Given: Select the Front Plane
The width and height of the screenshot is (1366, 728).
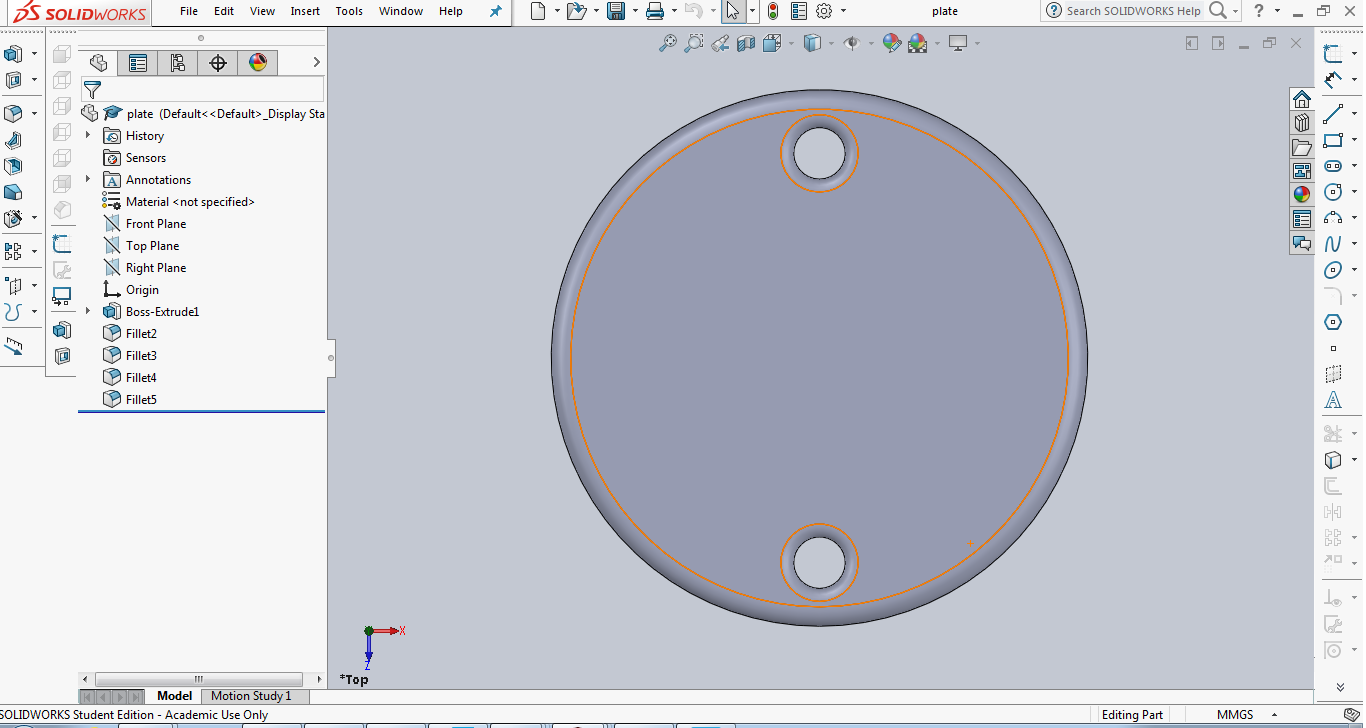Looking at the screenshot, I should pyautogui.click(x=144, y=223).
